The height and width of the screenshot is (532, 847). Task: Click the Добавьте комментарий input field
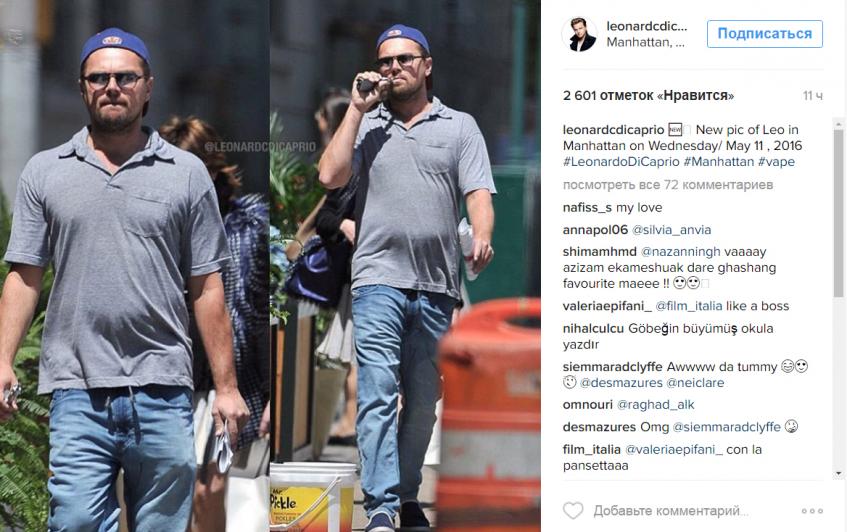[x=671, y=511]
